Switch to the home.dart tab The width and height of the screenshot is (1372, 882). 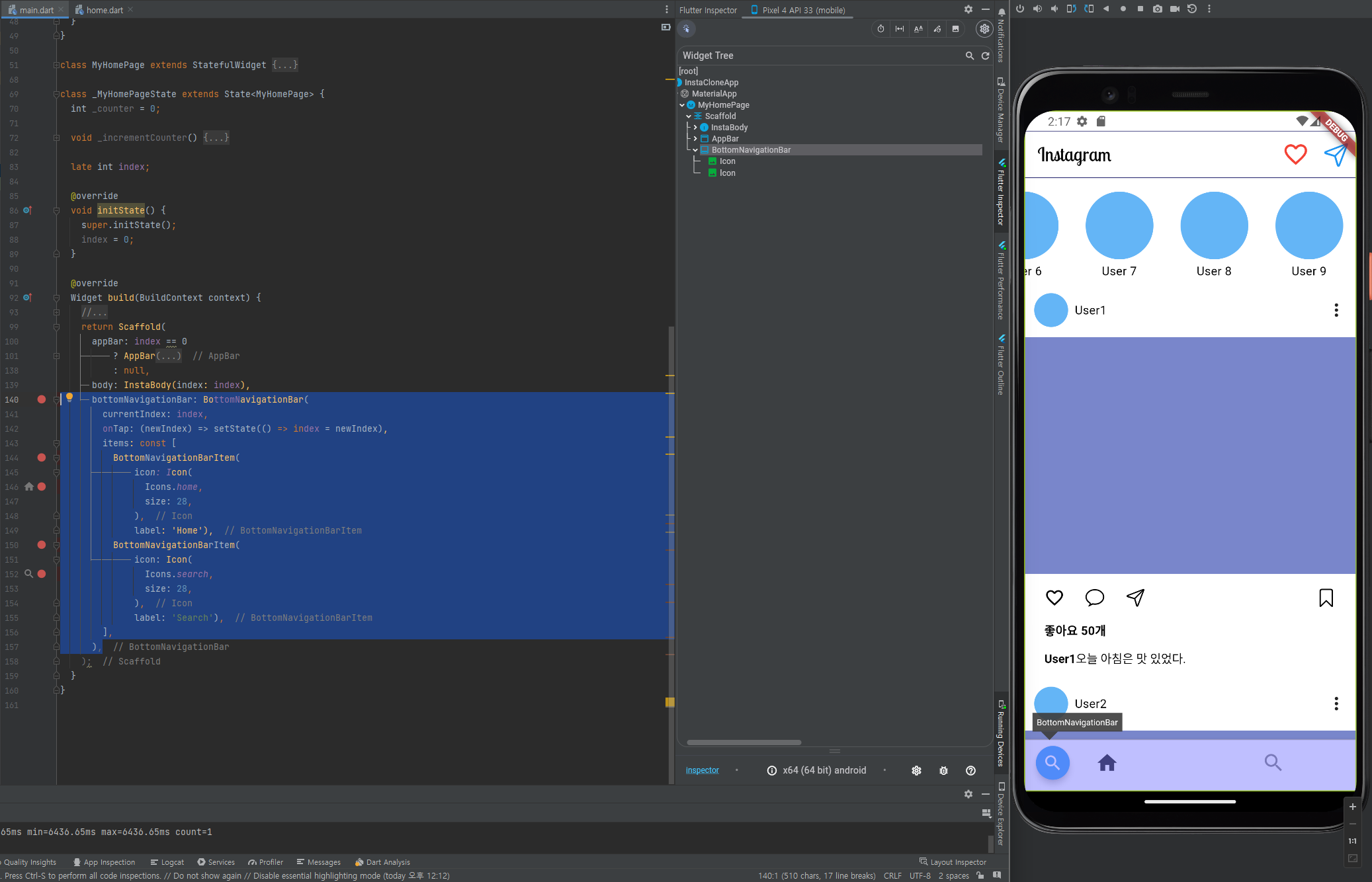click(x=104, y=10)
